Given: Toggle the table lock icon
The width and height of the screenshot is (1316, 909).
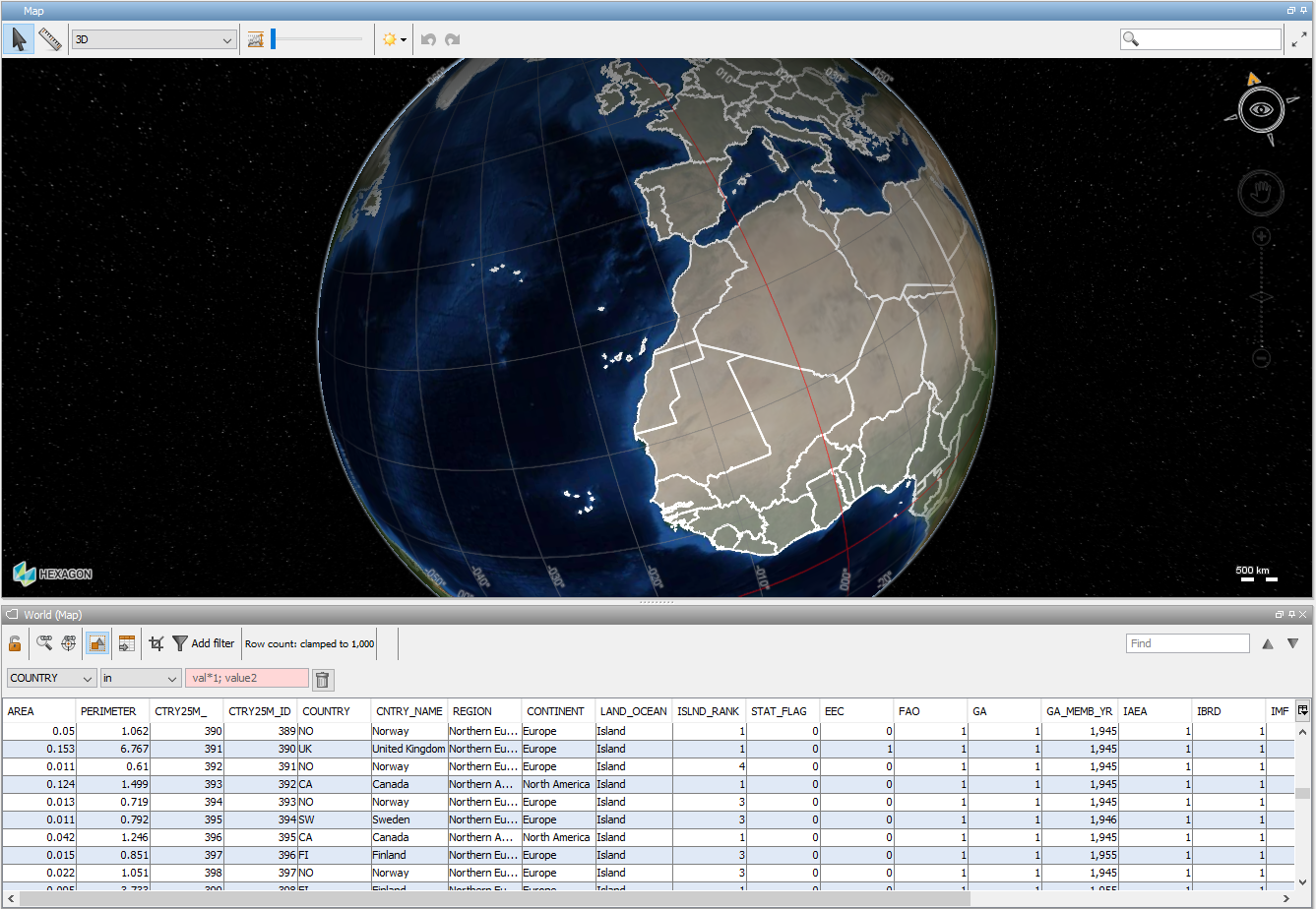Looking at the screenshot, I should 15,643.
